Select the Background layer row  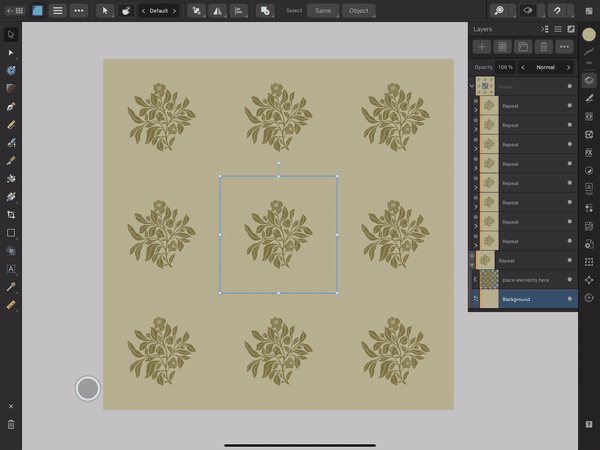(525, 299)
